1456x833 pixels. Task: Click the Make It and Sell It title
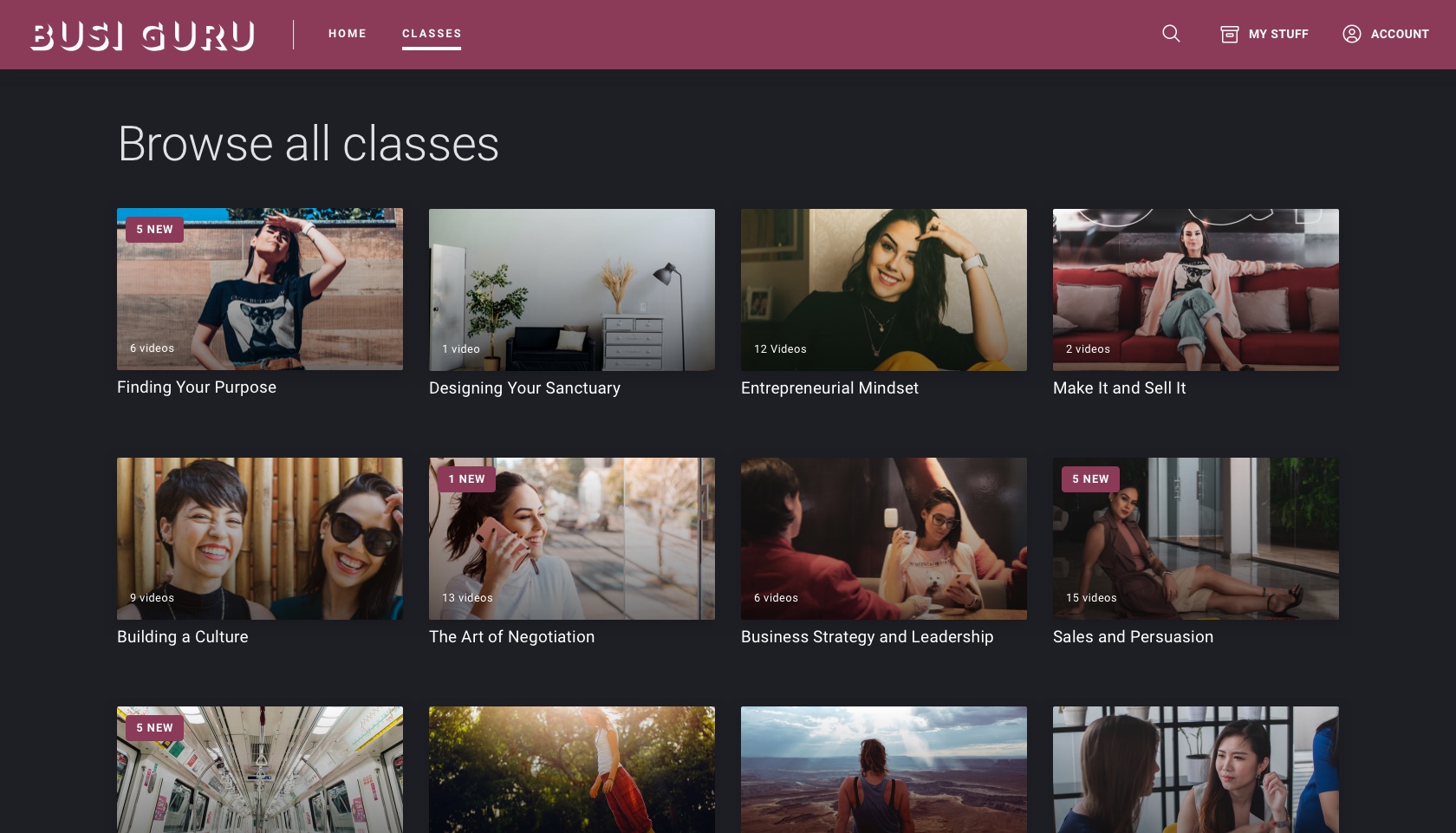[x=1119, y=388]
